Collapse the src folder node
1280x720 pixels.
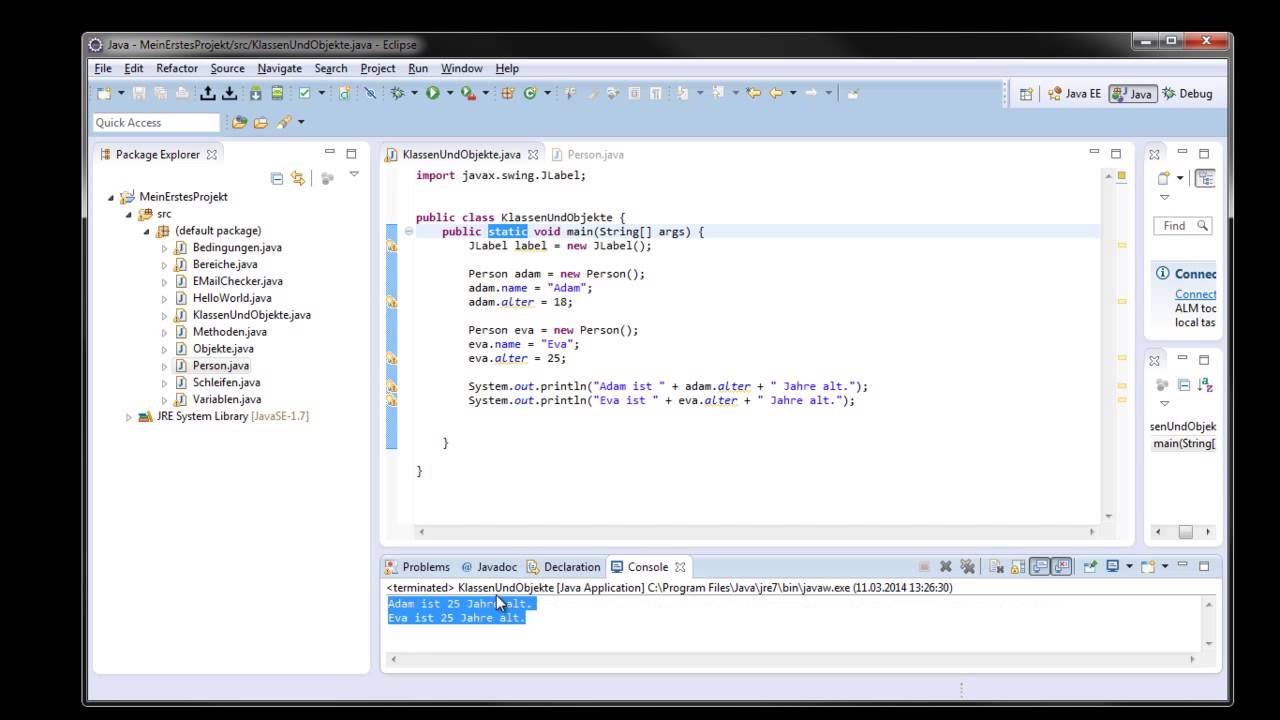pyautogui.click(x=129, y=214)
